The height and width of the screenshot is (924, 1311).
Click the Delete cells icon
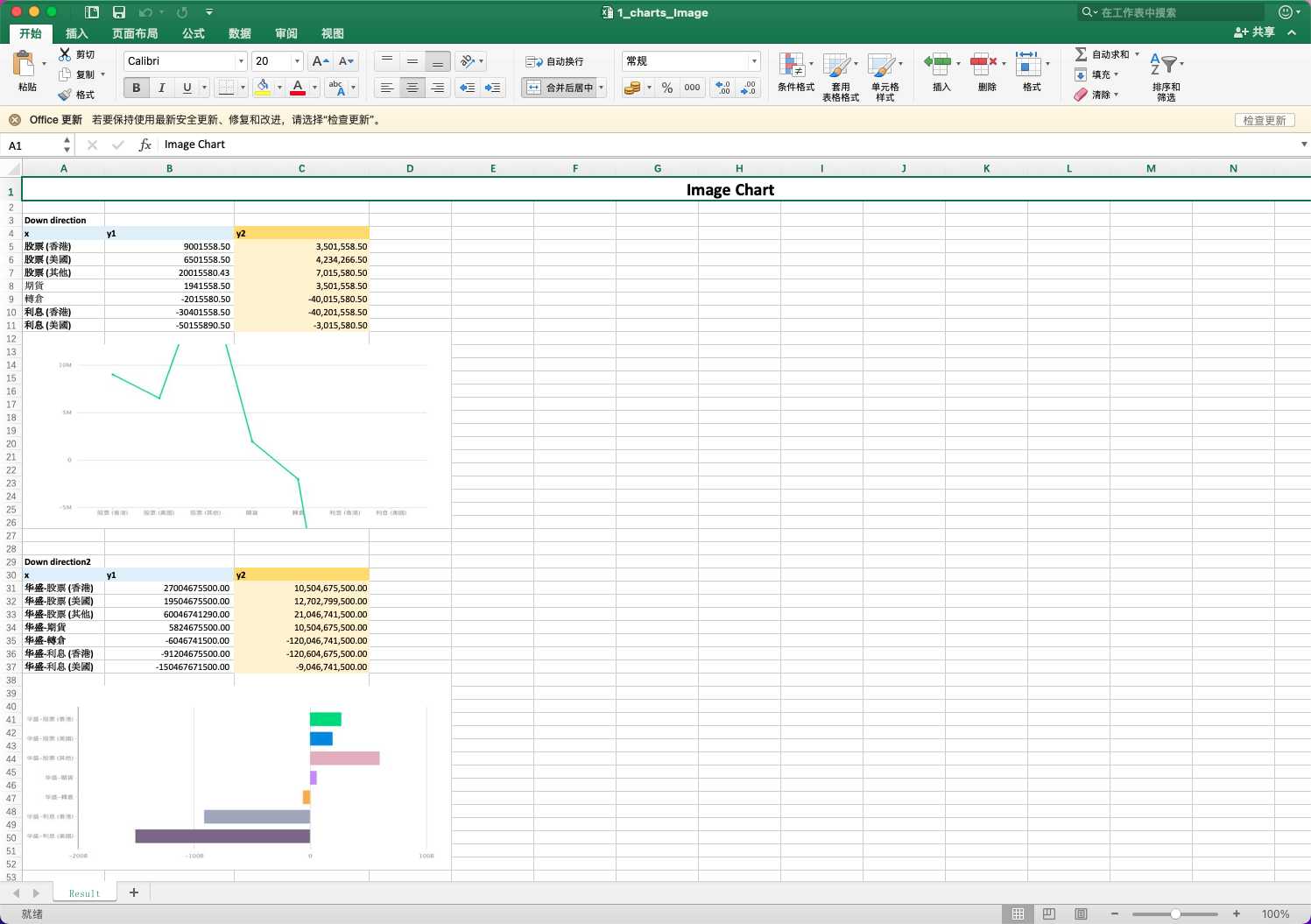(983, 63)
